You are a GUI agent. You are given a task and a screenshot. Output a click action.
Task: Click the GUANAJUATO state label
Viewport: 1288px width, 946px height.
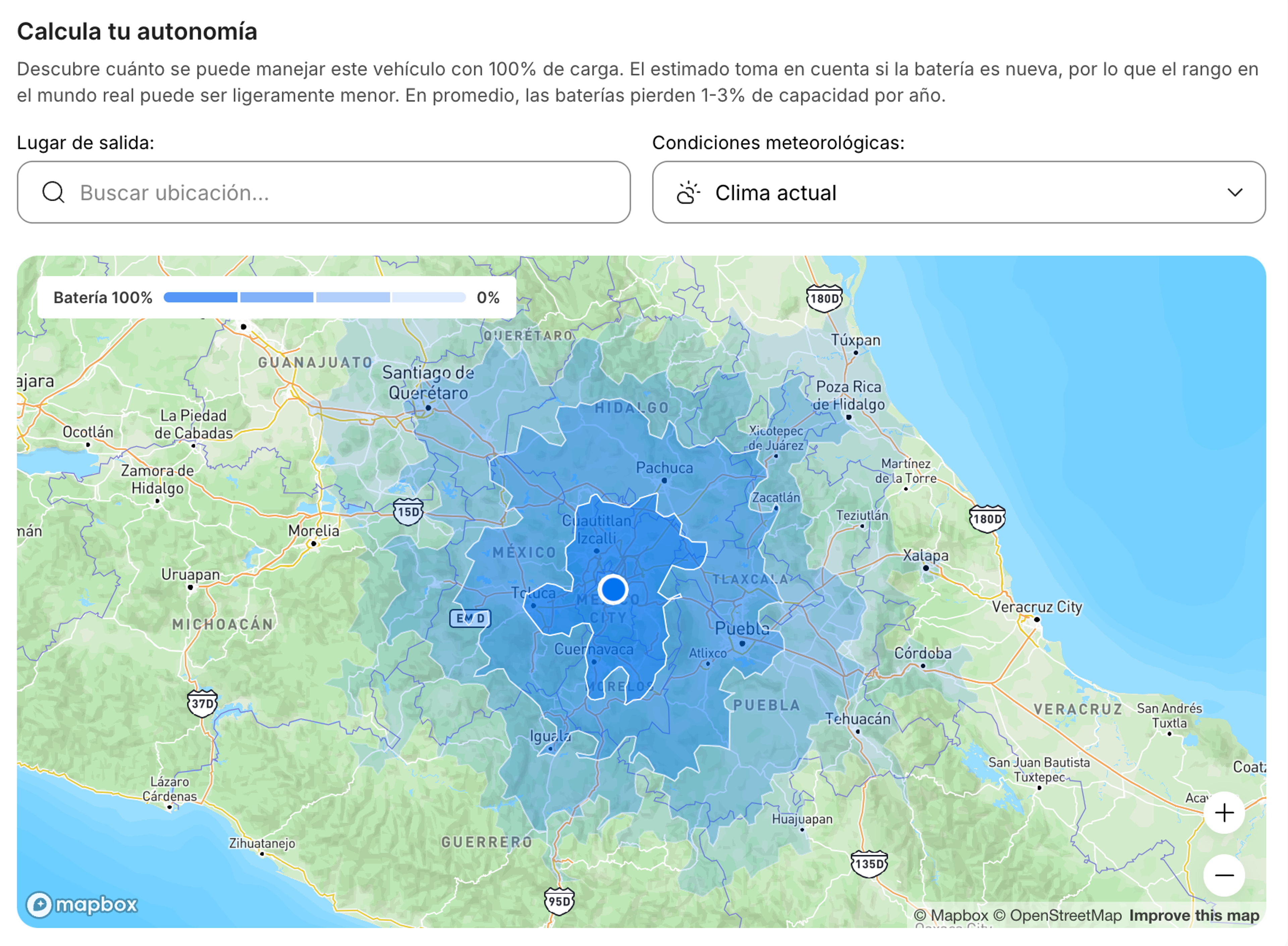pyautogui.click(x=316, y=363)
